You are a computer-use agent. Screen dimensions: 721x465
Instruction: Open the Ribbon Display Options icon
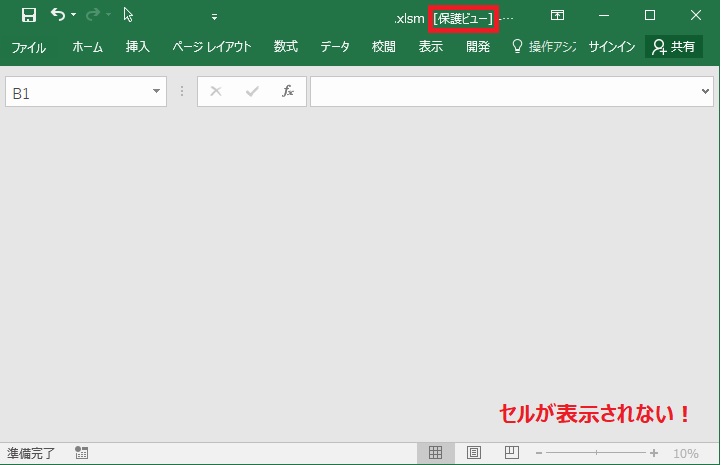coord(557,15)
